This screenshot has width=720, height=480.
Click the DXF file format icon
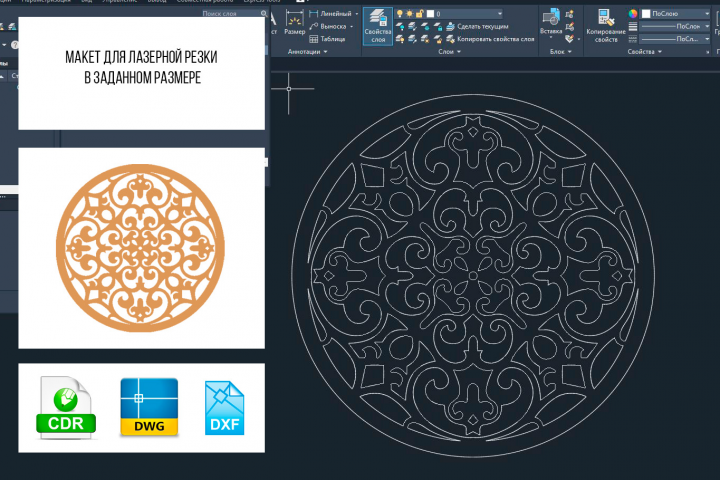pos(224,408)
